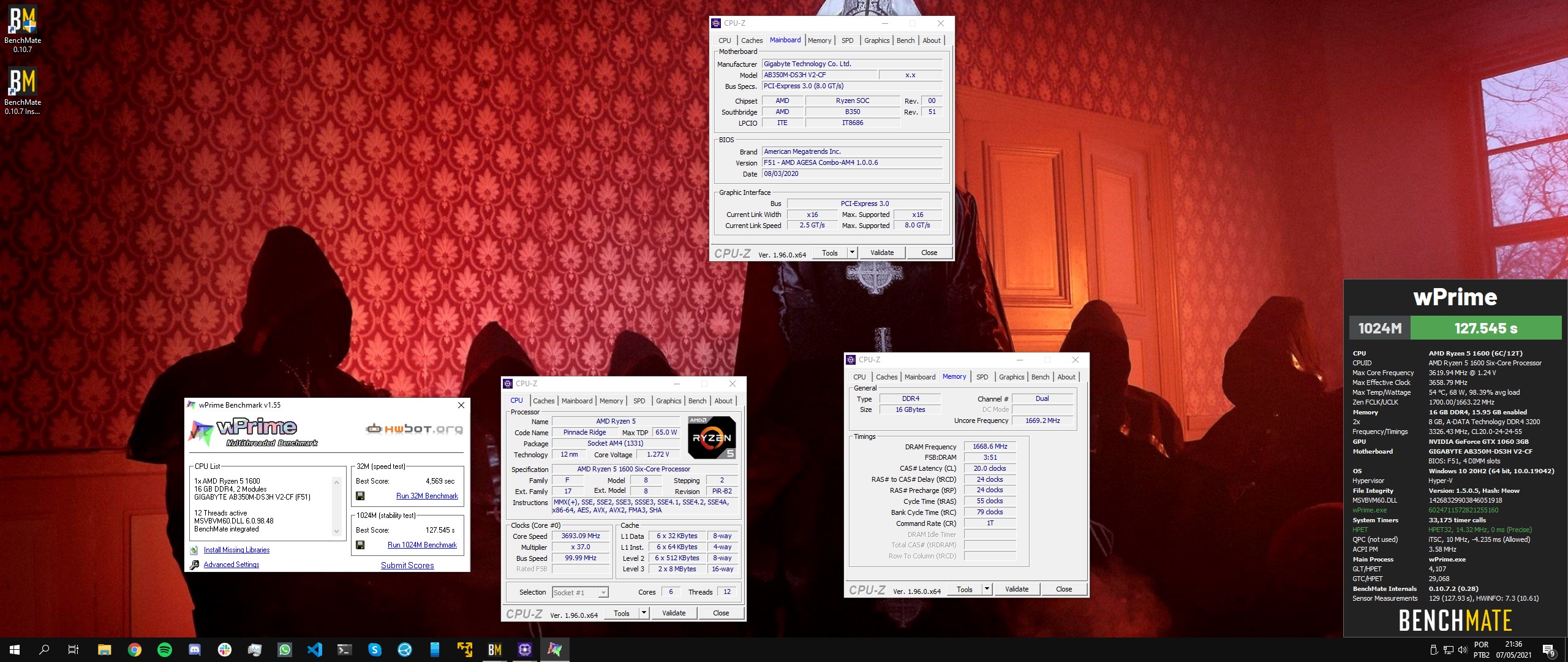Image resolution: width=1568 pixels, height=662 pixels.
Task: Open the volume tray icon
Action: [x=1463, y=650]
